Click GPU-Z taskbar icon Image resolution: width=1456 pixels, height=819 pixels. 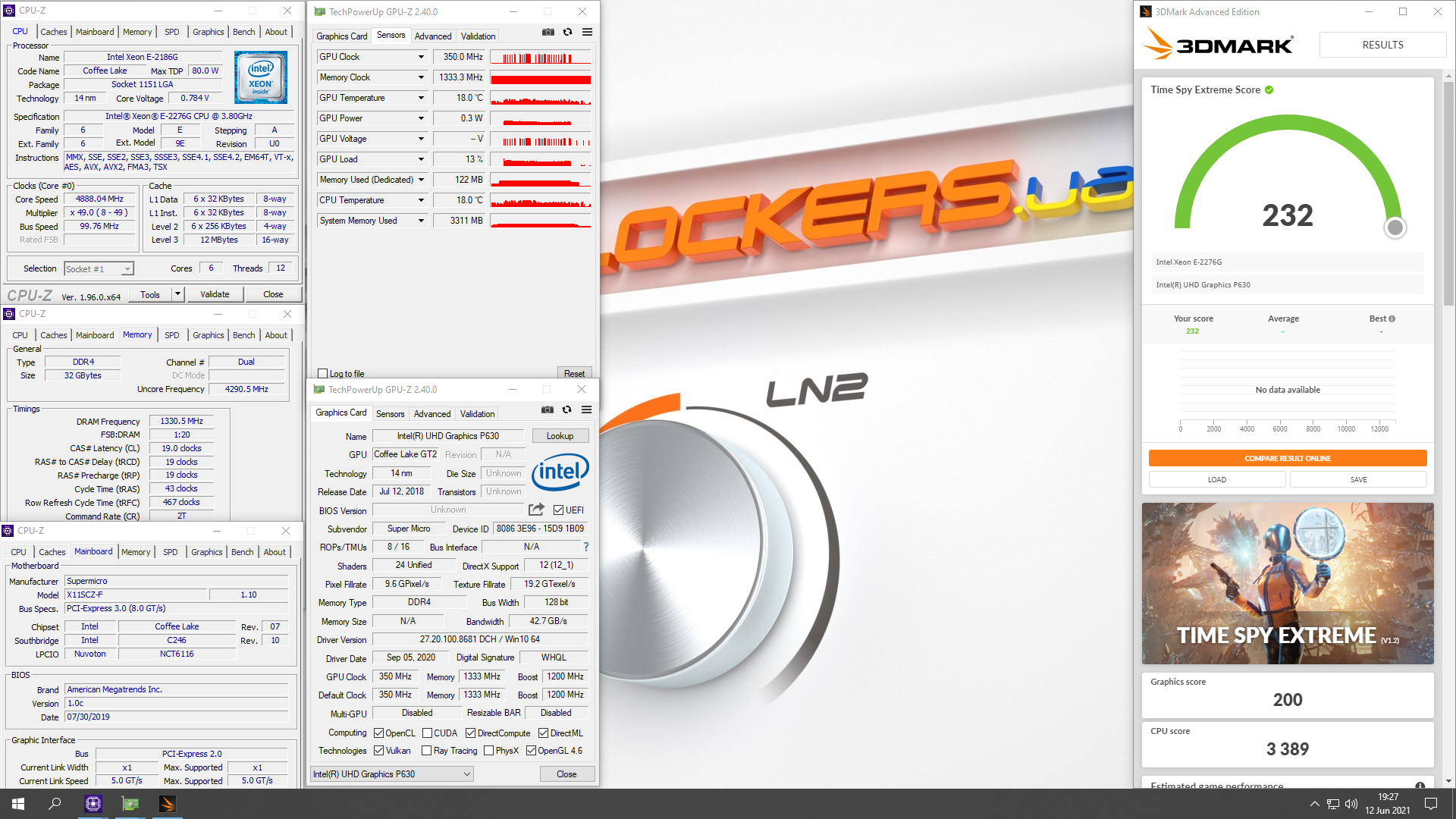click(130, 804)
